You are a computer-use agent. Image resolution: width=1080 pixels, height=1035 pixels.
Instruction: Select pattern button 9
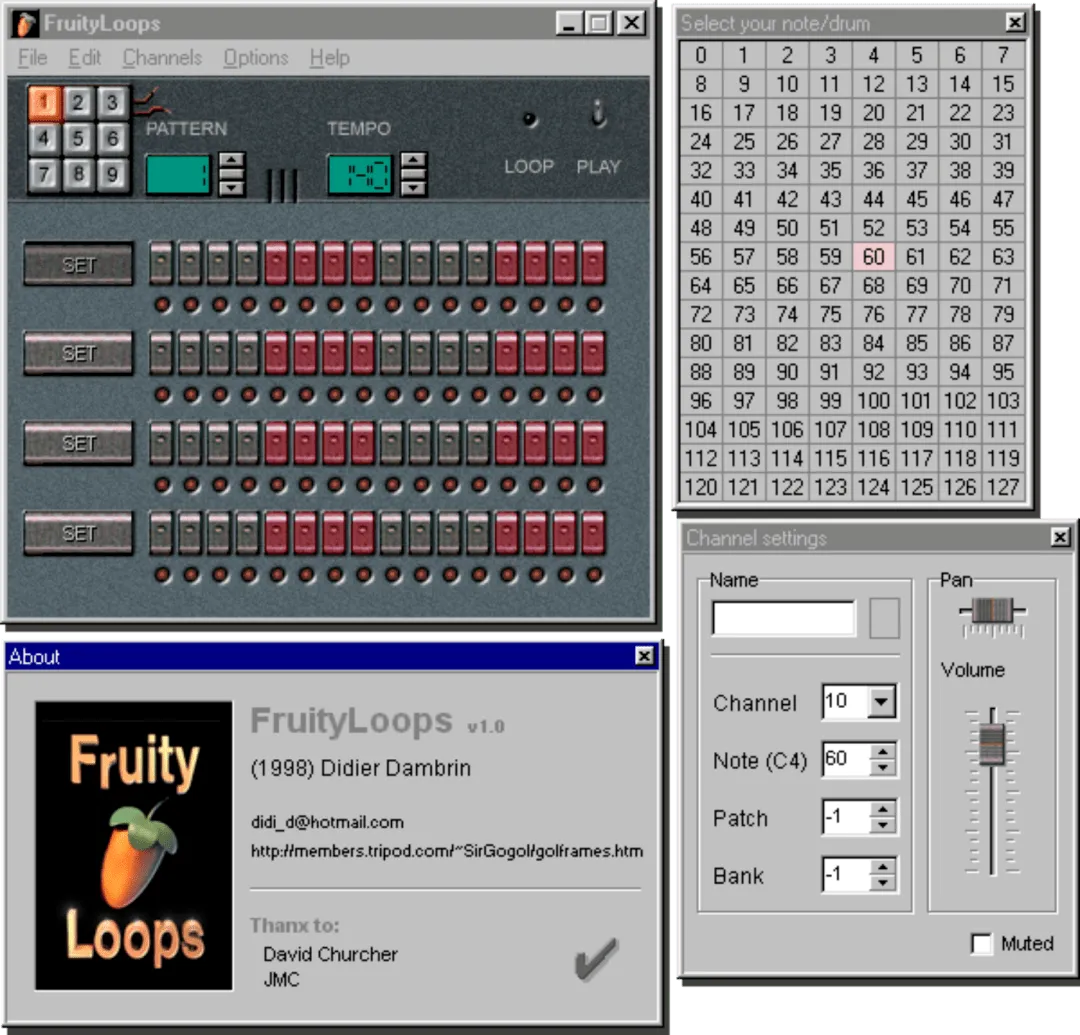click(112, 174)
